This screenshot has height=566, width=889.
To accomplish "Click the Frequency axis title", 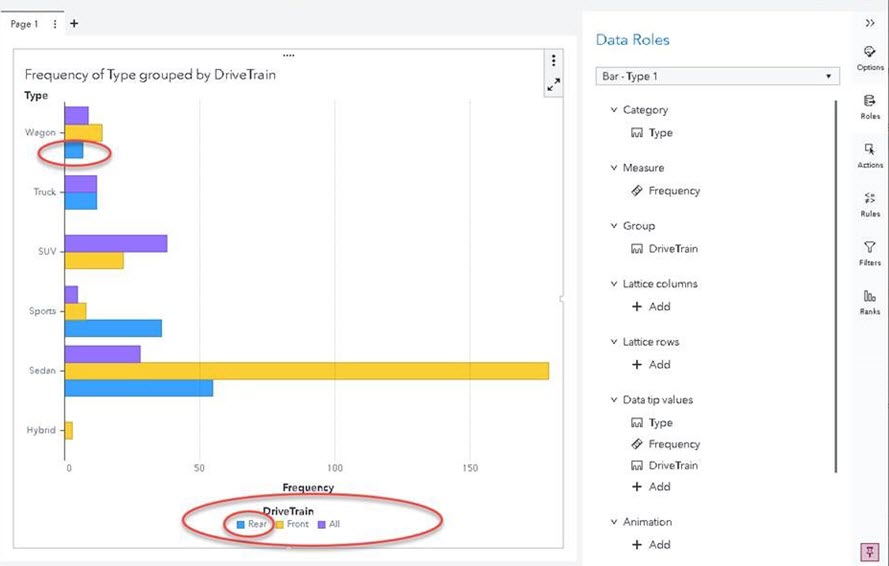I will click(308, 488).
